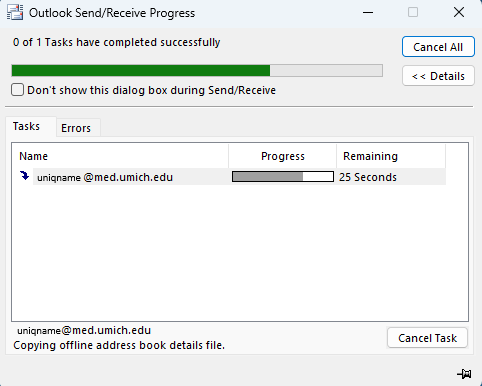482x386 pixels.
Task: Click the Outlook Send/Receive icon in title bar
Action: point(15,13)
